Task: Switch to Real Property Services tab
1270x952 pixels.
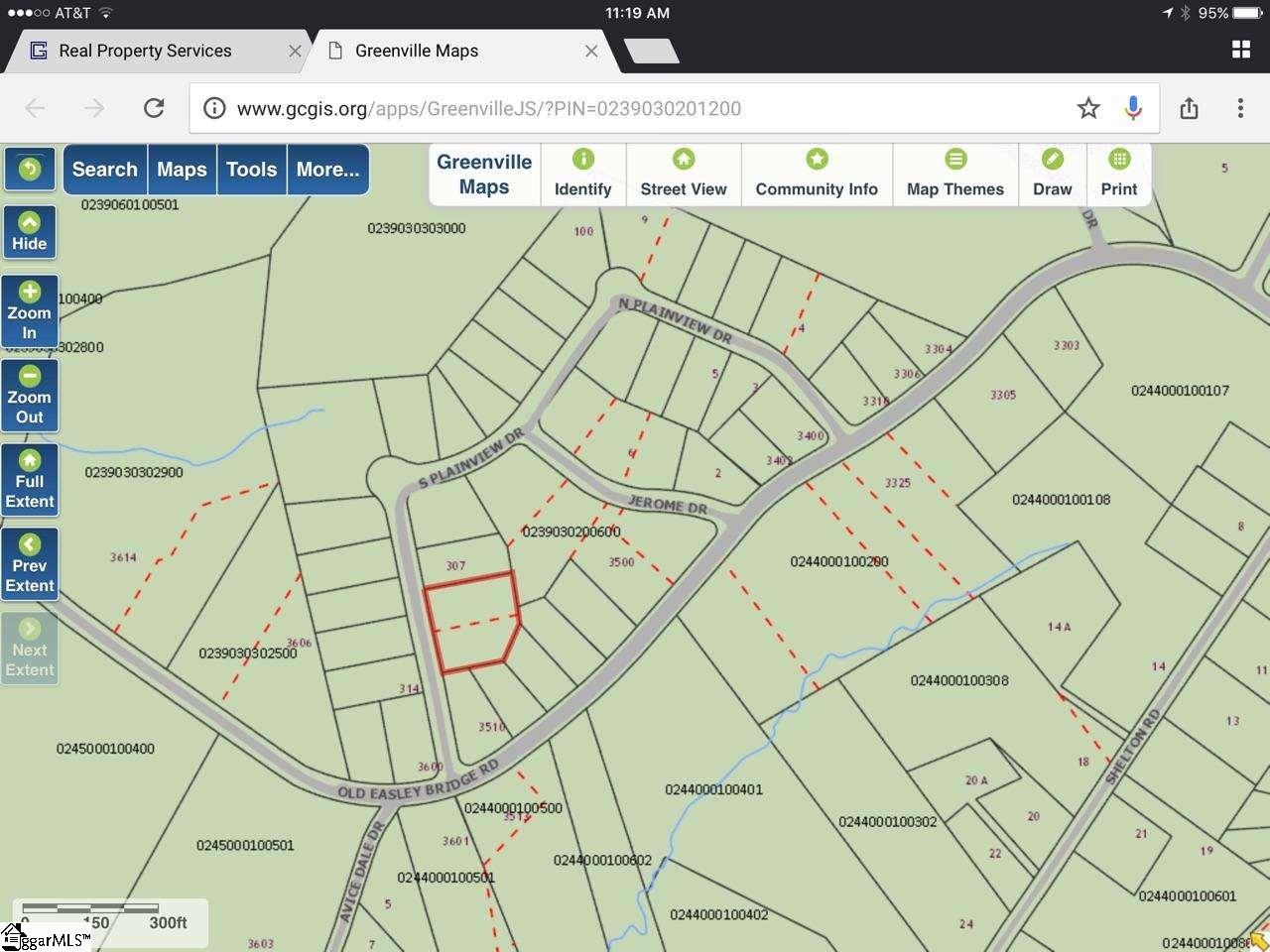Action: pyautogui.click(x=145, y=51)
